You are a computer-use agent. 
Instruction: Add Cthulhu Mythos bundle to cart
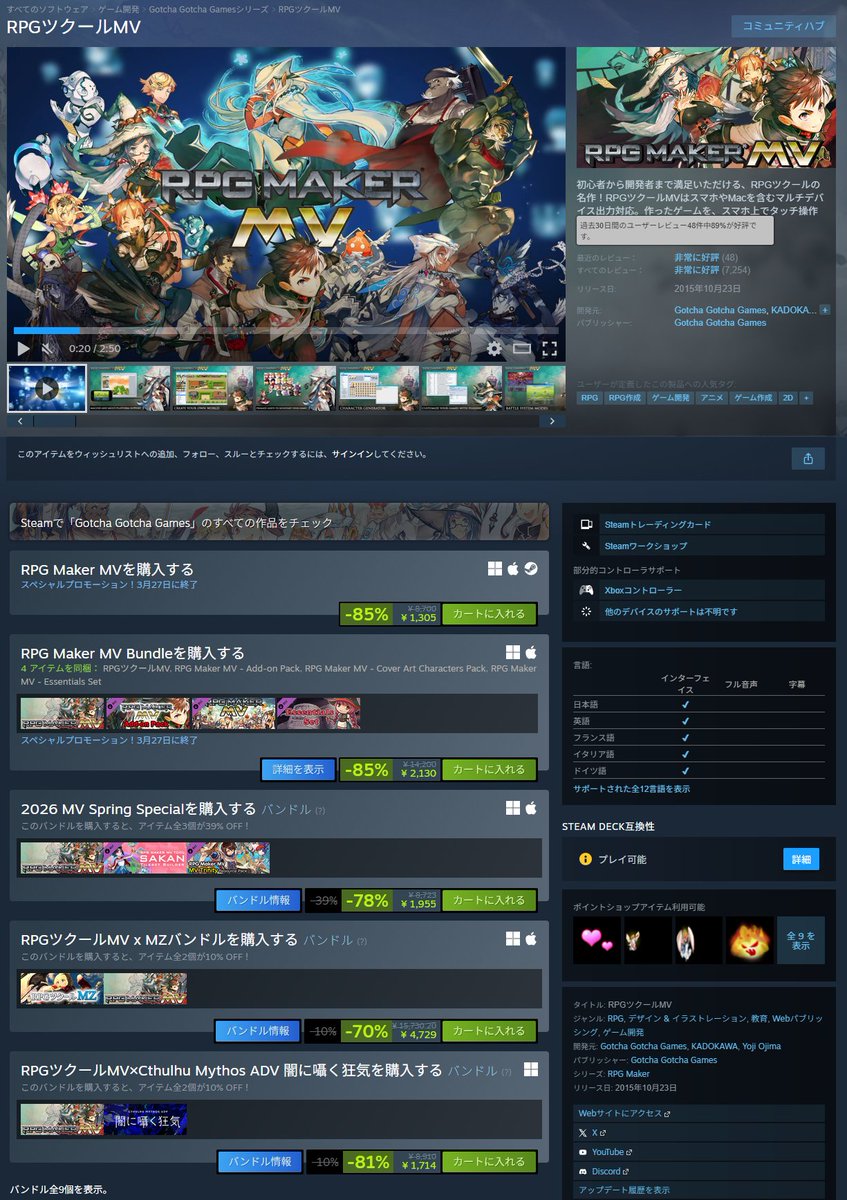tap(489, 1161)
